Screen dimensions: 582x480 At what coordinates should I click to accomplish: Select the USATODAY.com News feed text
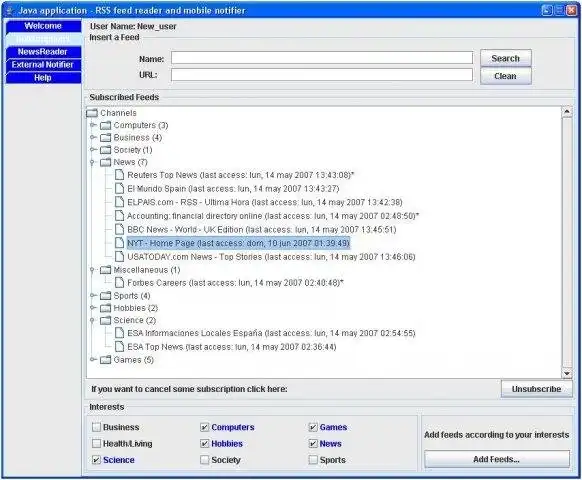271,257
